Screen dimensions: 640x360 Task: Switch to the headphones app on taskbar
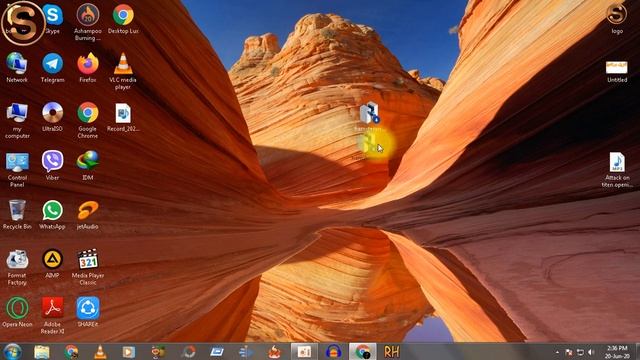coord(333,351)
